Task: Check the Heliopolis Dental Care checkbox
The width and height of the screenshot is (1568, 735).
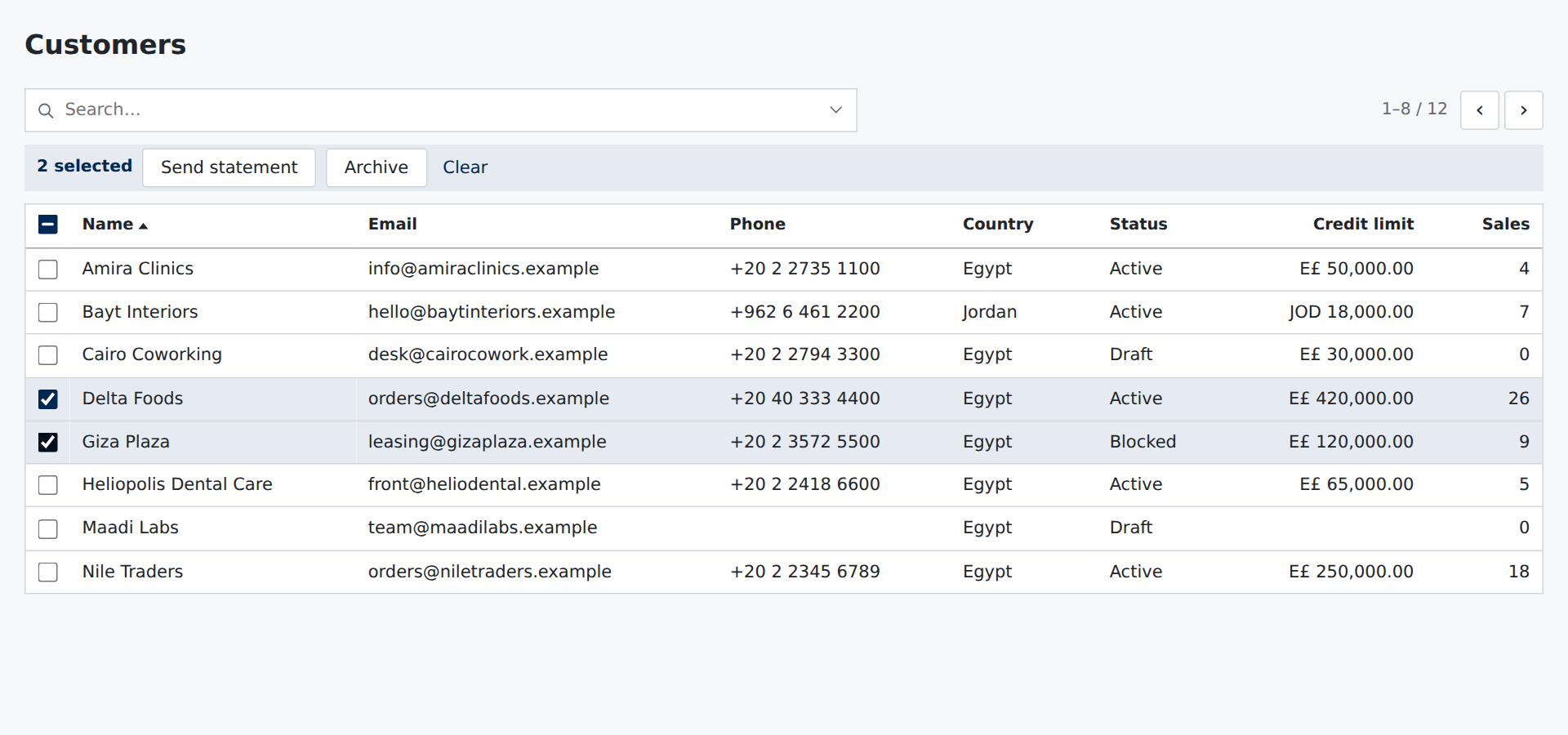Action: coord(48,485)
